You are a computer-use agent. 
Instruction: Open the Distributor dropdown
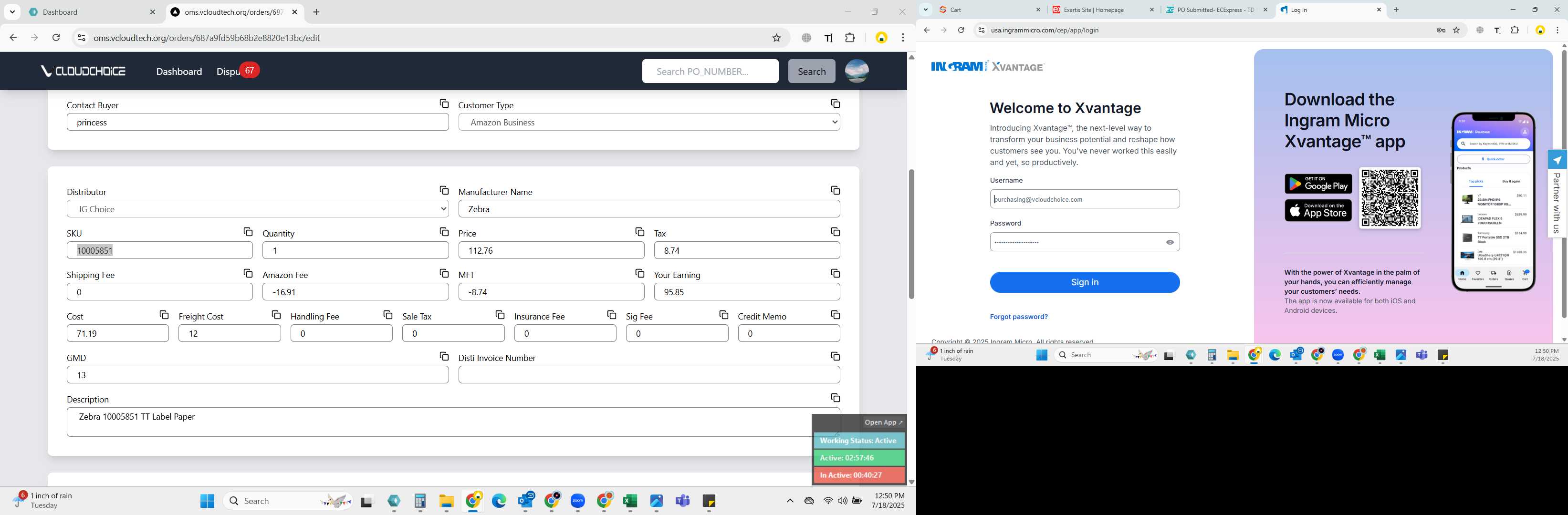pyautogui.click(x=258, y=209)
